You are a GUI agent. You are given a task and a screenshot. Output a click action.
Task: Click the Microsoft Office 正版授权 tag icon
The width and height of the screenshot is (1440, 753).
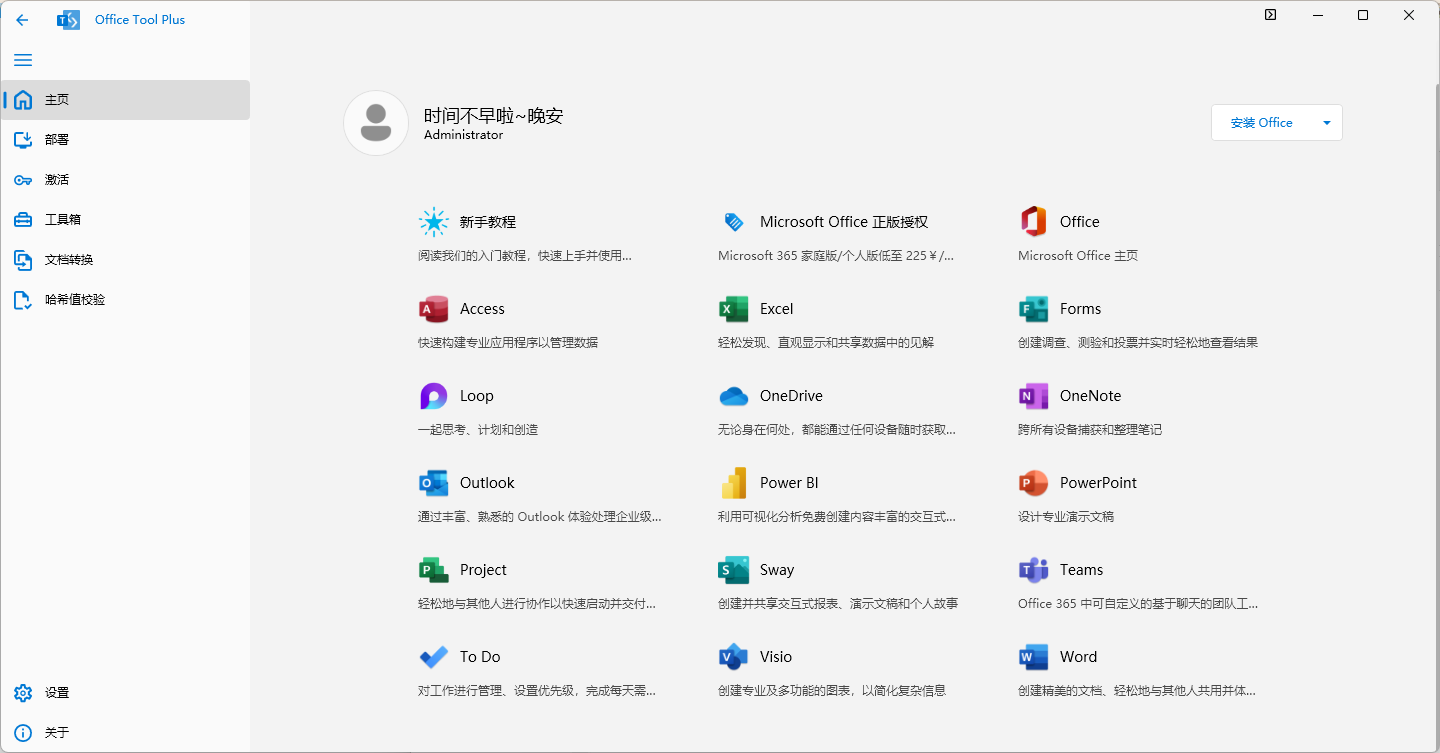tap(733, 222)
